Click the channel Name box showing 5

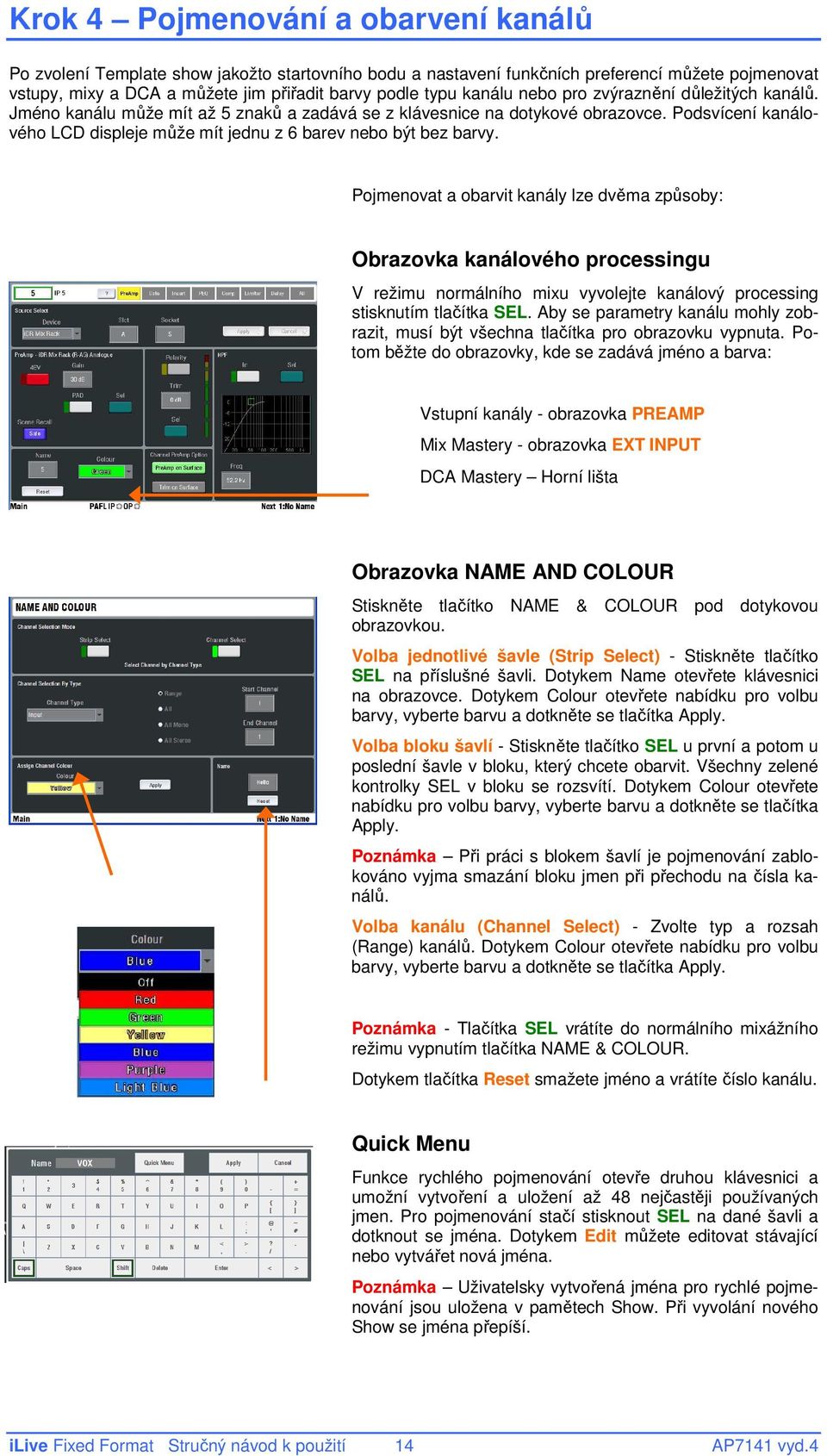(x=42, y=470)
